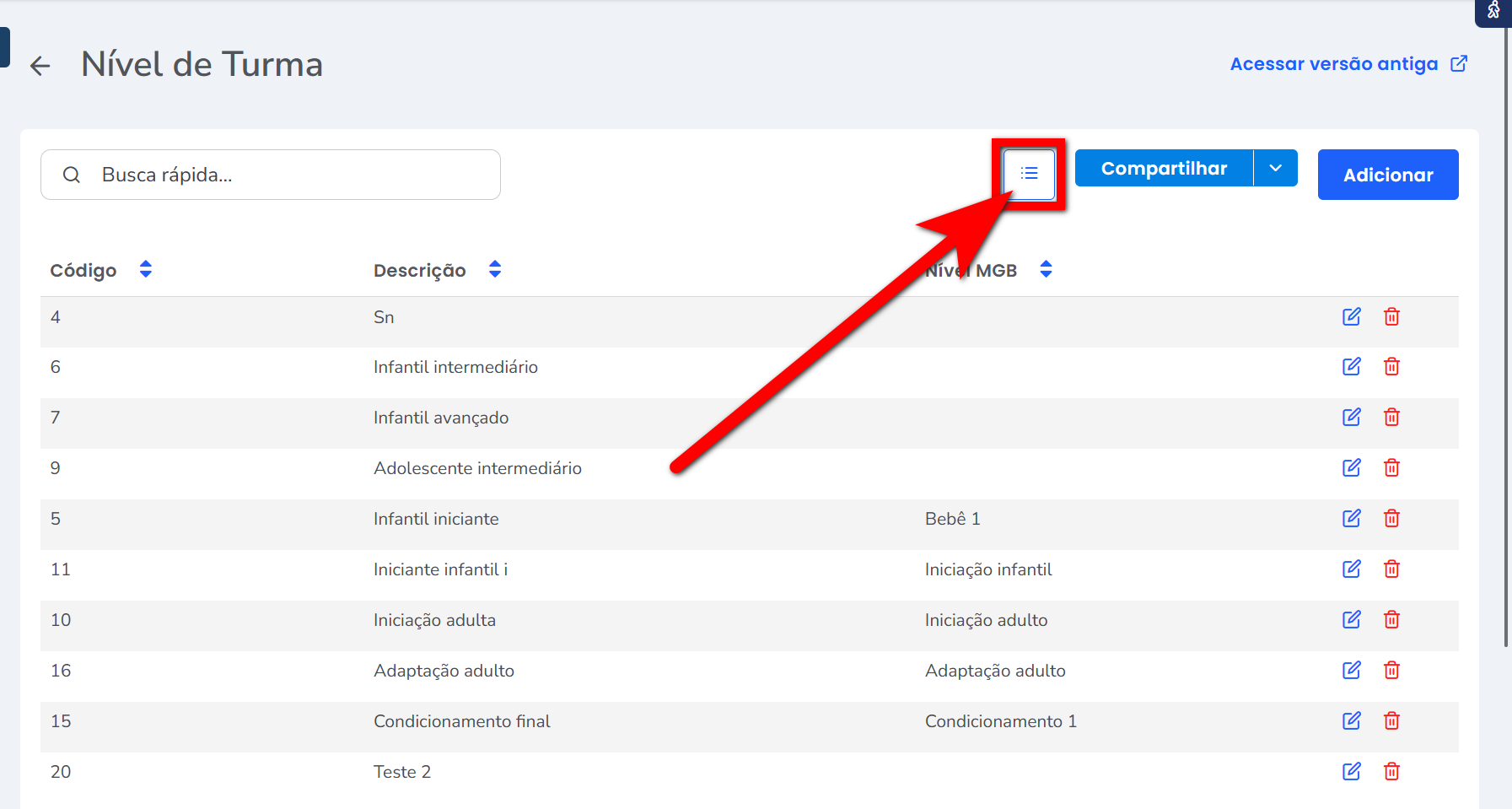Expand the Compartilhar dropdown arrow
The width and height of the screenshot is (1512, 809).
point(1275,169)
